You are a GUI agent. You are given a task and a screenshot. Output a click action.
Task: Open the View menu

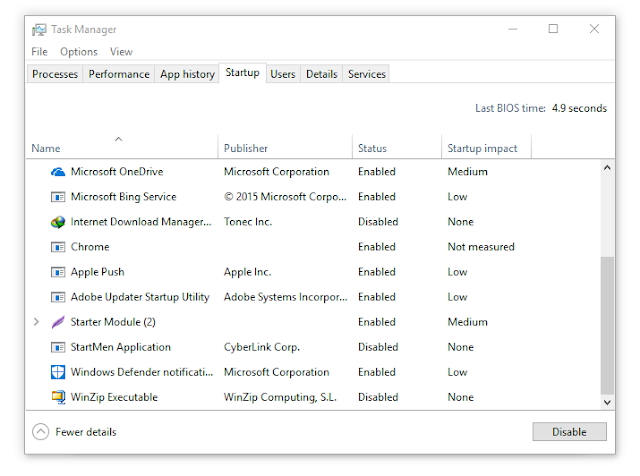tap(121, 52)
